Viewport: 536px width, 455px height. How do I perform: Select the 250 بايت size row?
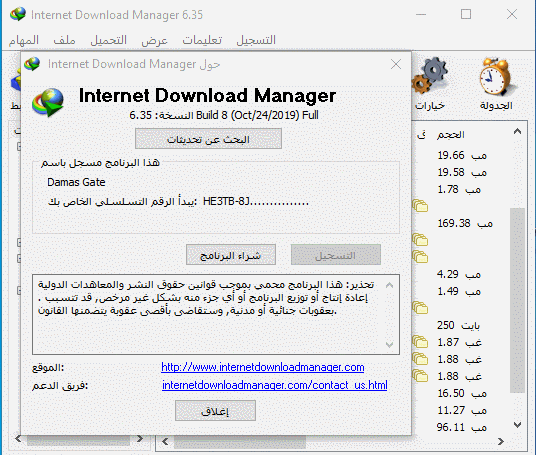click(458, 325)
